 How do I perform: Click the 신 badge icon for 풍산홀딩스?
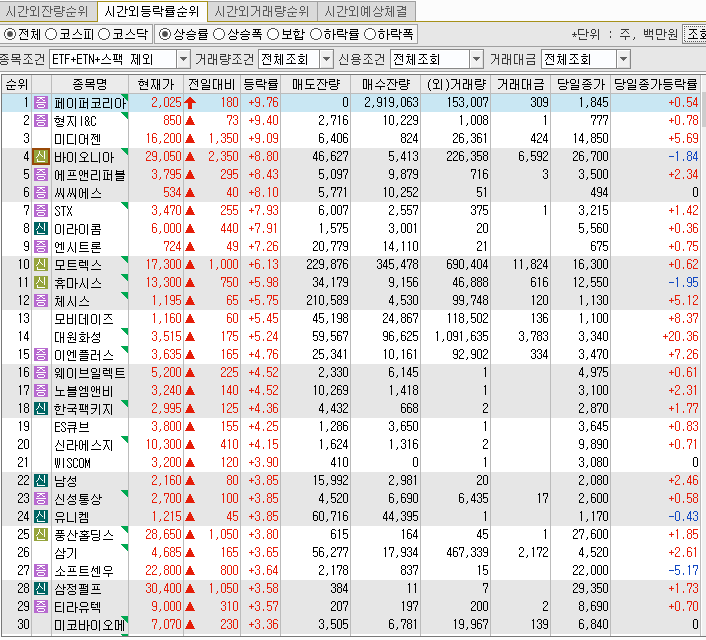point(41,535)
